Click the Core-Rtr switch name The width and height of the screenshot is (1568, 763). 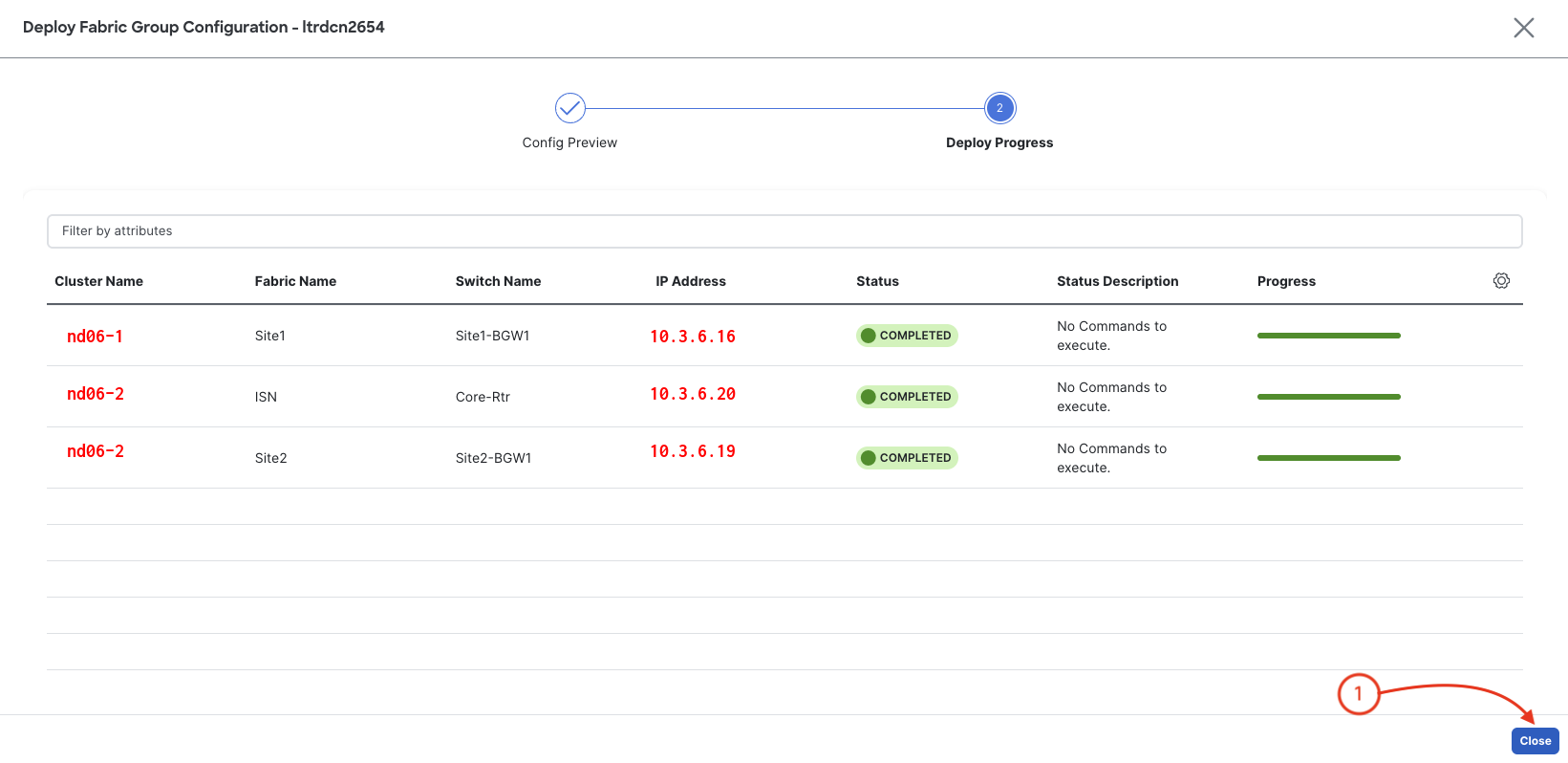pyautogui.click(x=483, y=397)
